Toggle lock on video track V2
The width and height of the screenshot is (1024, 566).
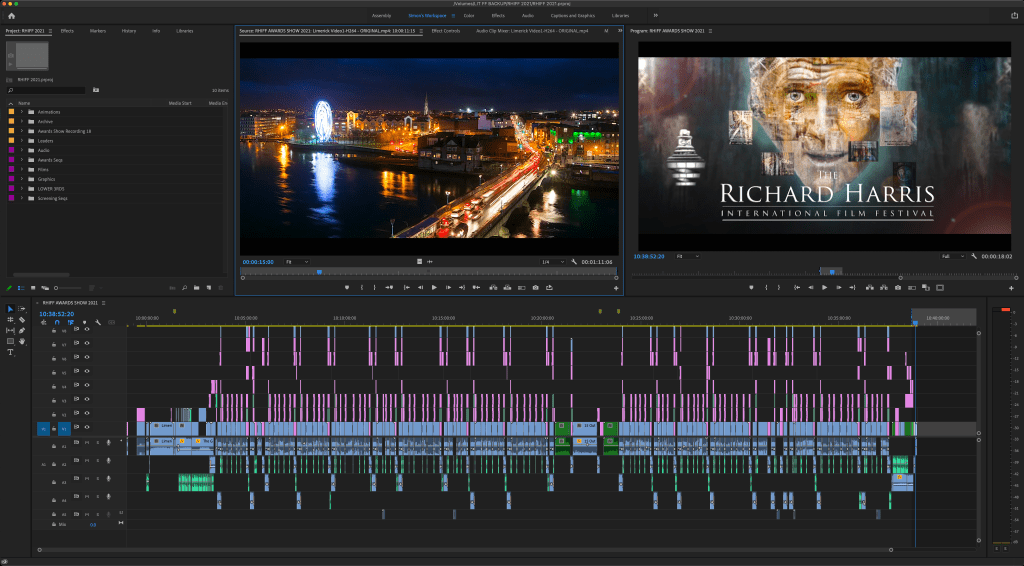[x=53, y=414]
